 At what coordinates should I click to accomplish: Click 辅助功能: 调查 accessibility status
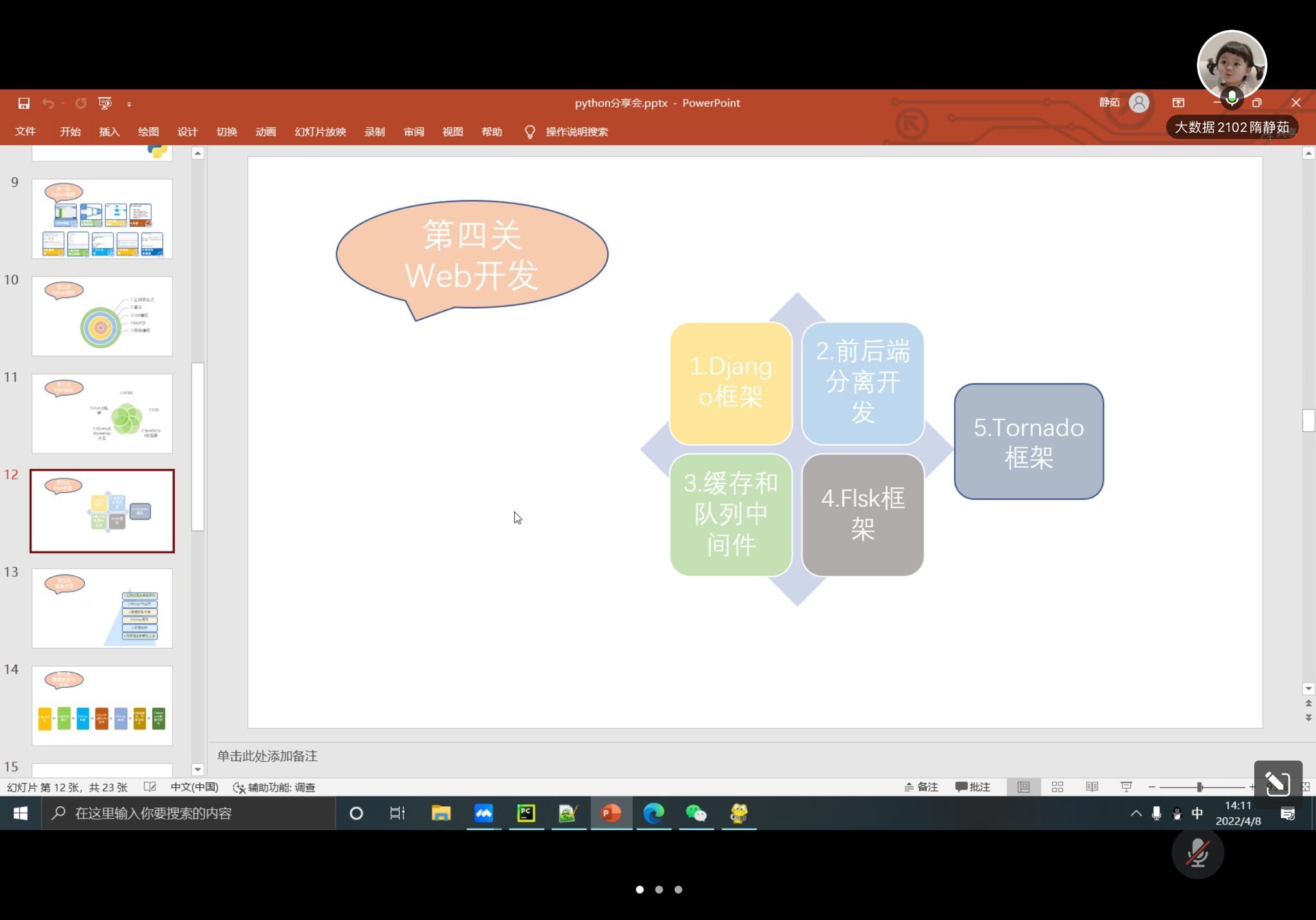click(x=274, y=787)
